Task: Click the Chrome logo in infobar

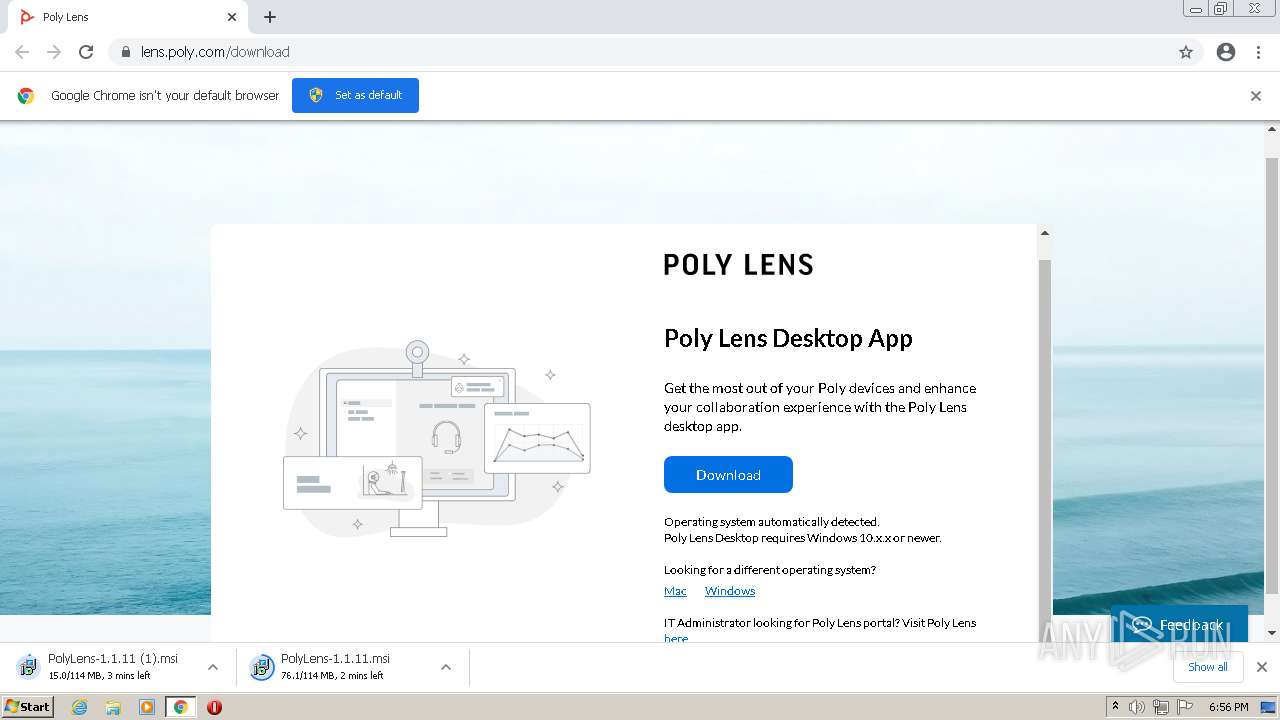Action: [x=26, y=96]
